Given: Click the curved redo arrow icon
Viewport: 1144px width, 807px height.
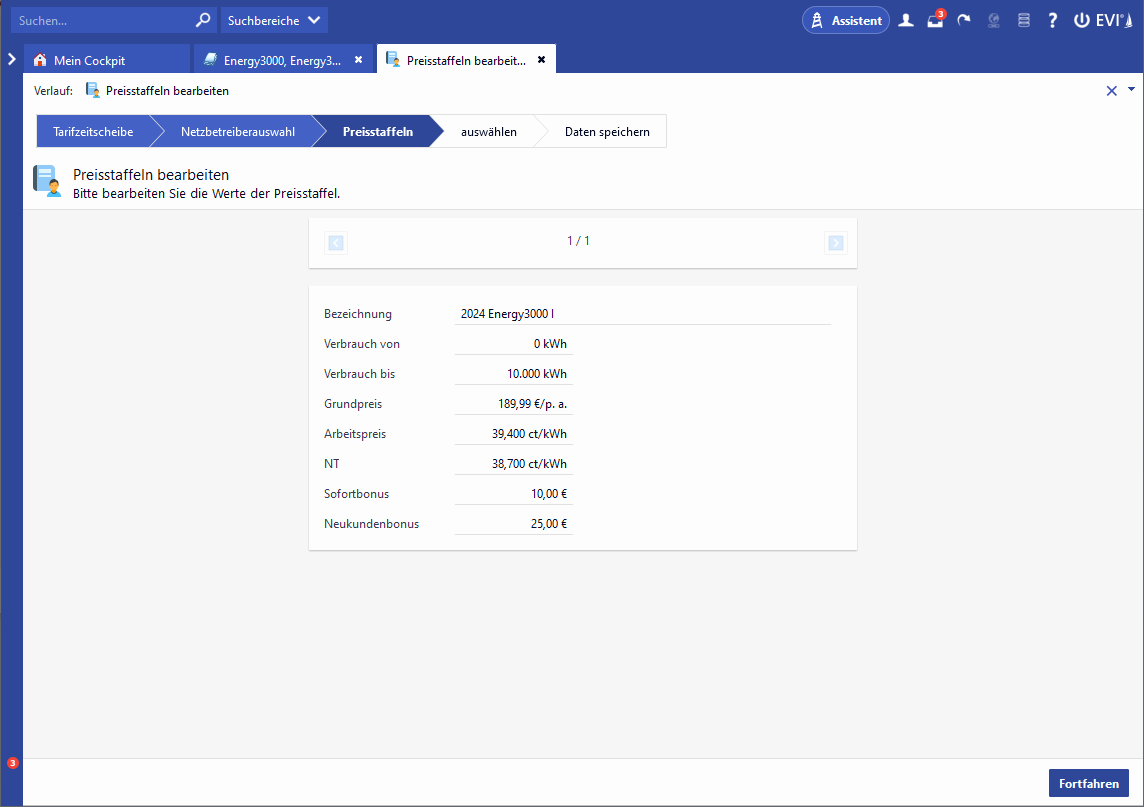Looking at the screenshot, I should [964, 20].
